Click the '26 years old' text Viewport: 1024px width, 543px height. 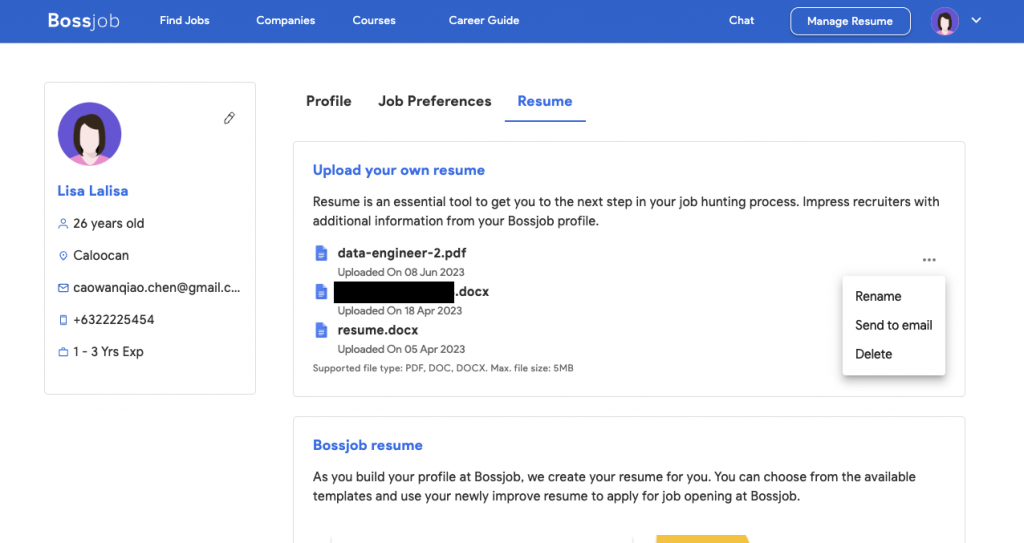point(108,223)
